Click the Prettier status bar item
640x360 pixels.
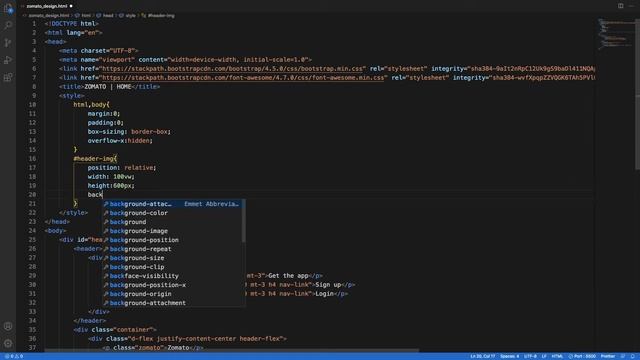(608, 356)
